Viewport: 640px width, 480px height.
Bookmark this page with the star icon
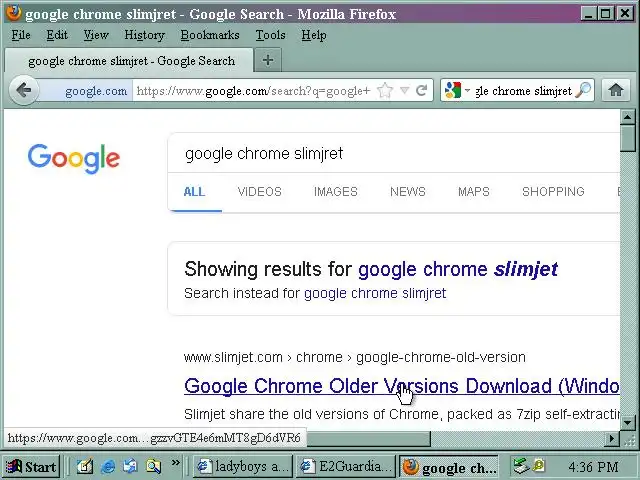(385, 90)
